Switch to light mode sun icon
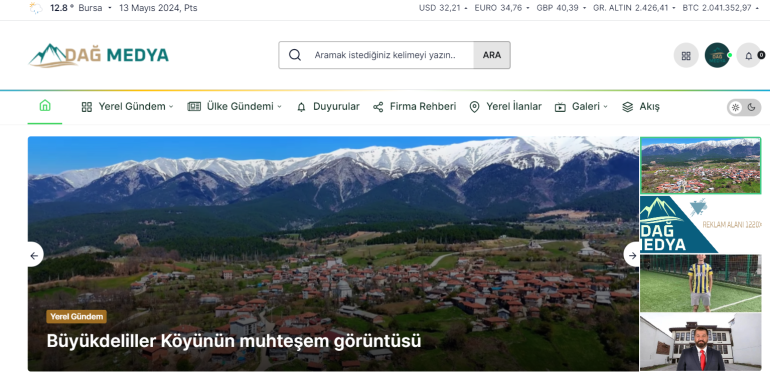Viewport: 770px width, 375px height. (735, 107)
